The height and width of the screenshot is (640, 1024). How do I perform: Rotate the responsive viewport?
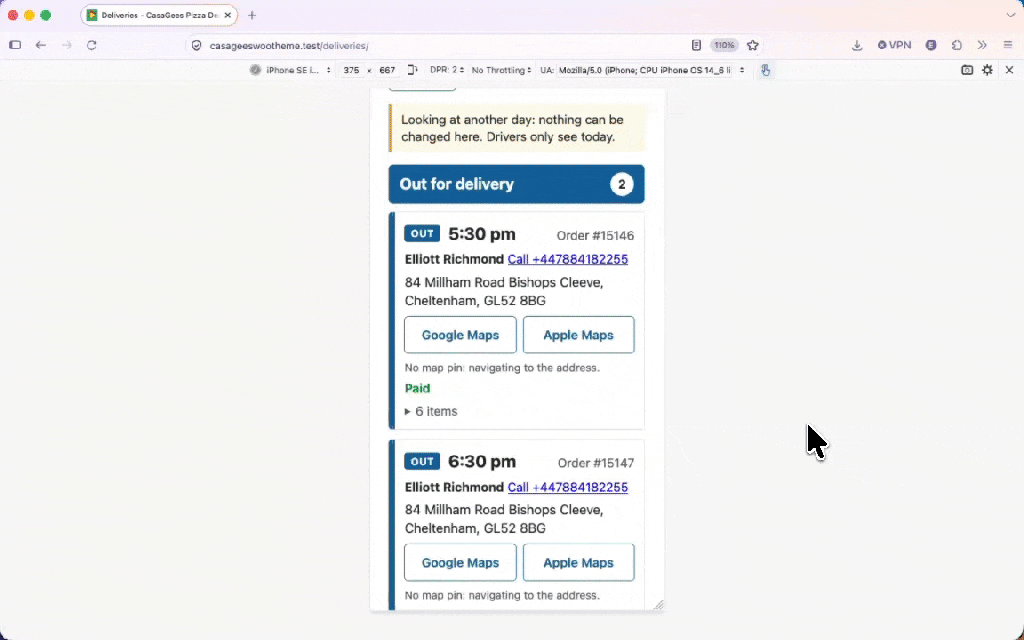point(412,70)
